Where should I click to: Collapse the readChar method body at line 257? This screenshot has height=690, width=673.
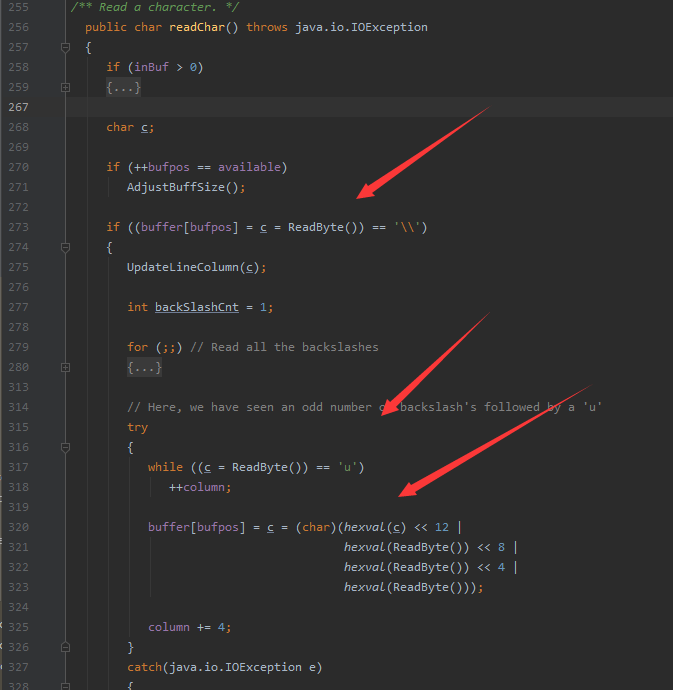[65, 47]
